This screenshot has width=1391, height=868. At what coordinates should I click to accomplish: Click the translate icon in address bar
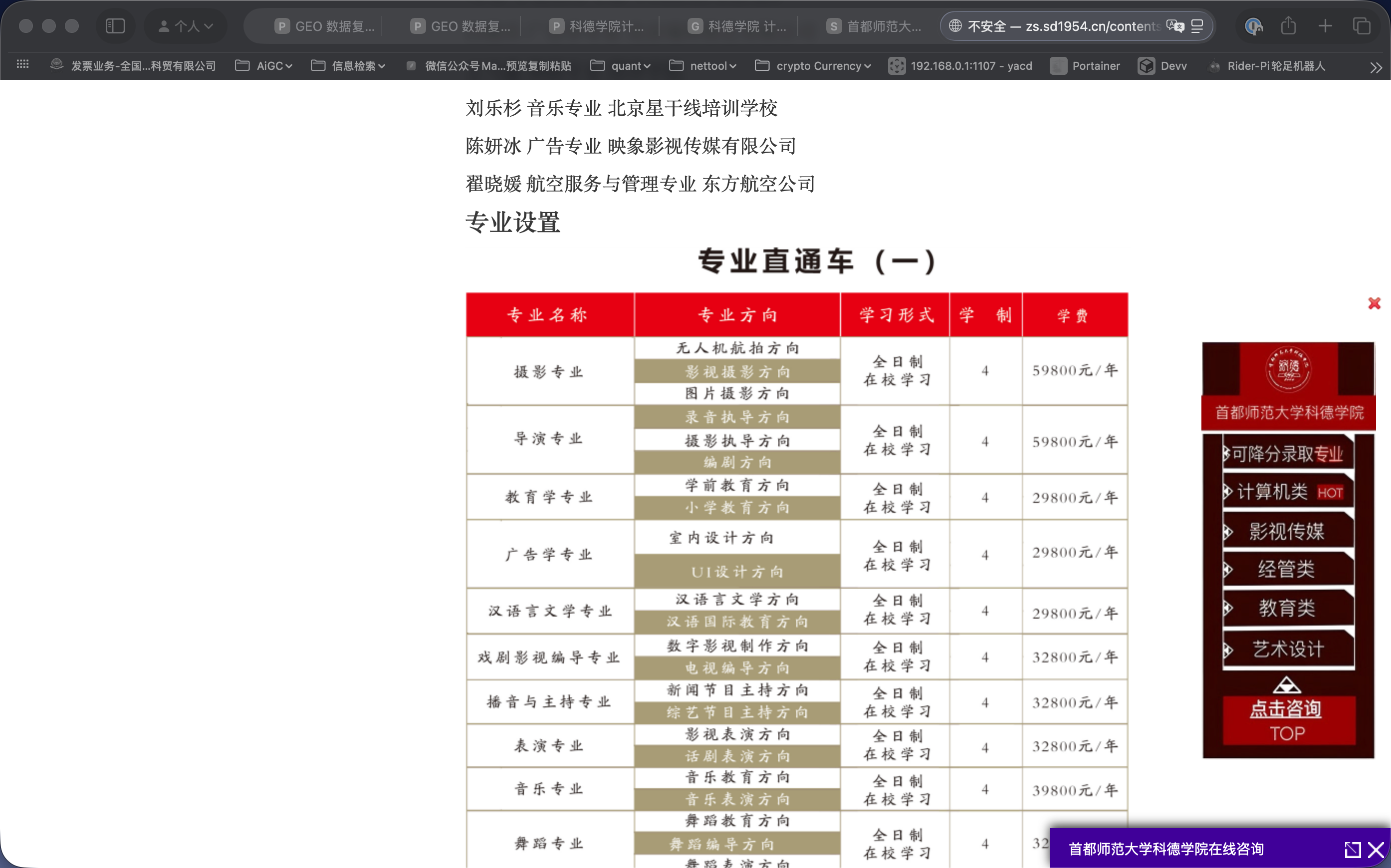point(1175,26)
